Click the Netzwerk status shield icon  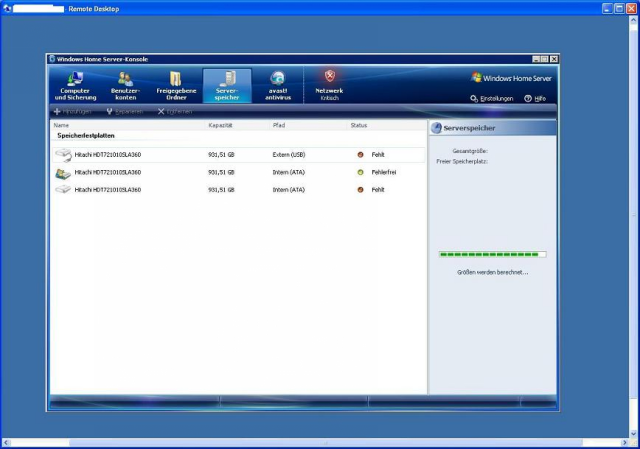pos(329,76)
